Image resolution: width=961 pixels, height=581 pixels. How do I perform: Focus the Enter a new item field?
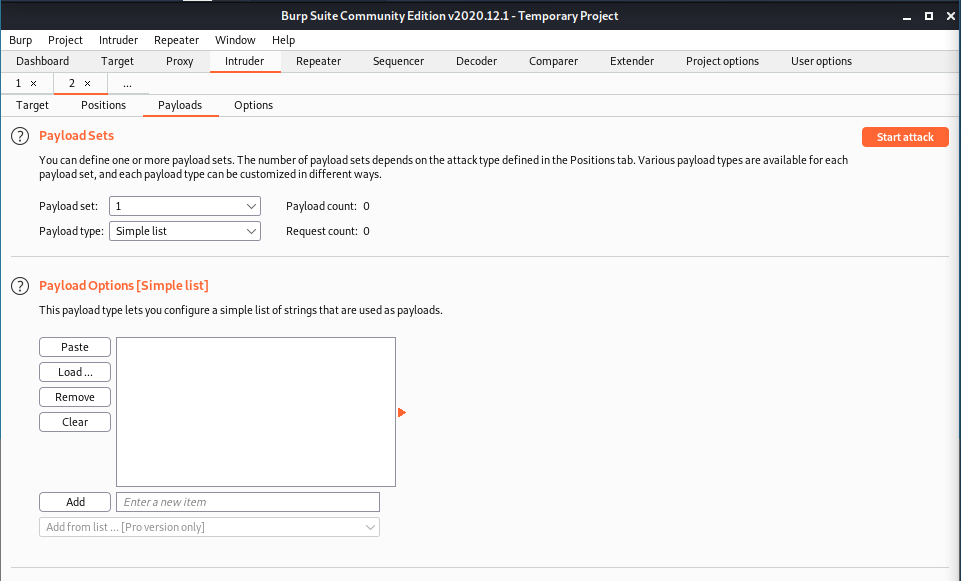tap(248, 502)
